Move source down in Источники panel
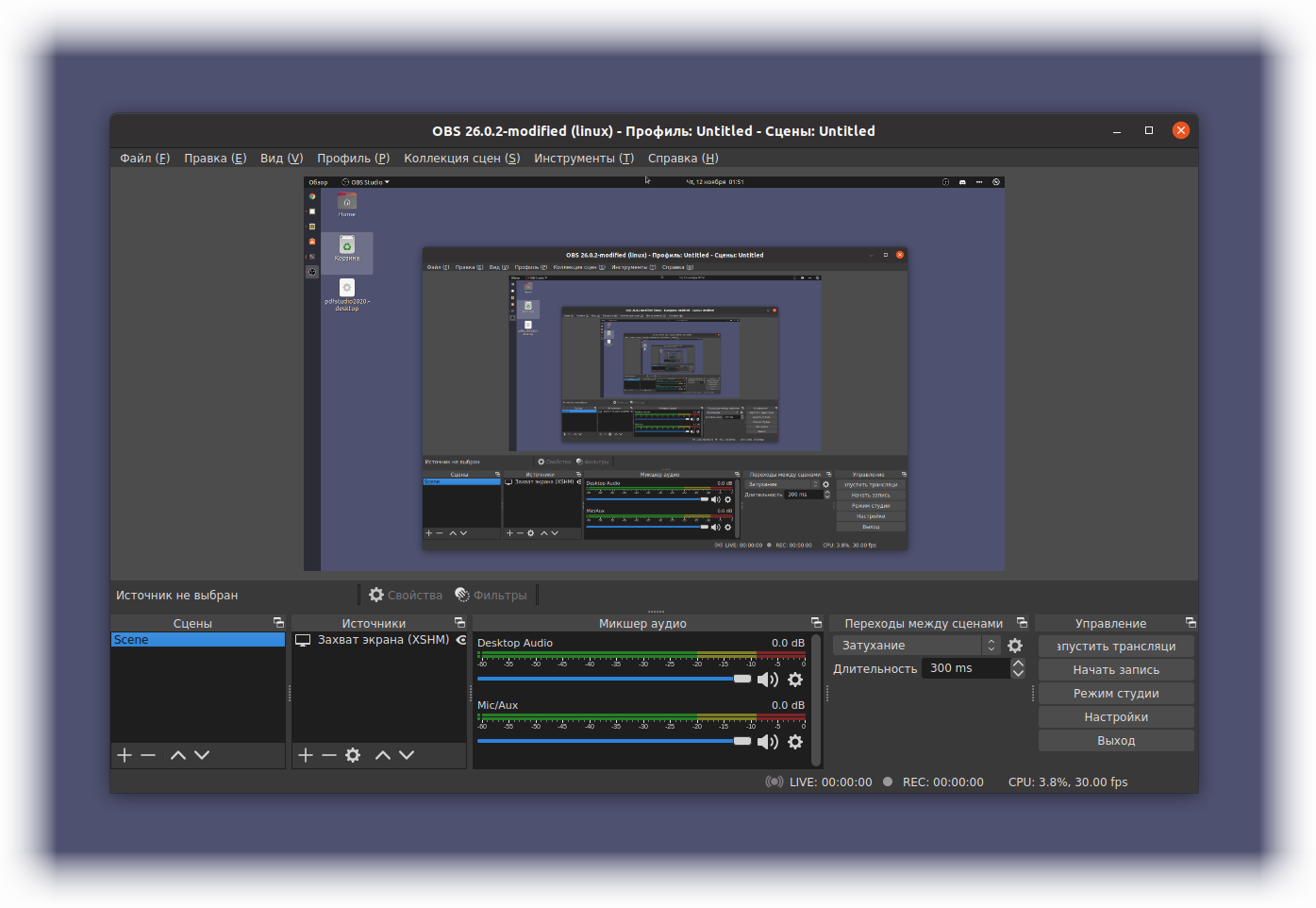This screenshot has width=1316, height=908. (x=407, y=755)
